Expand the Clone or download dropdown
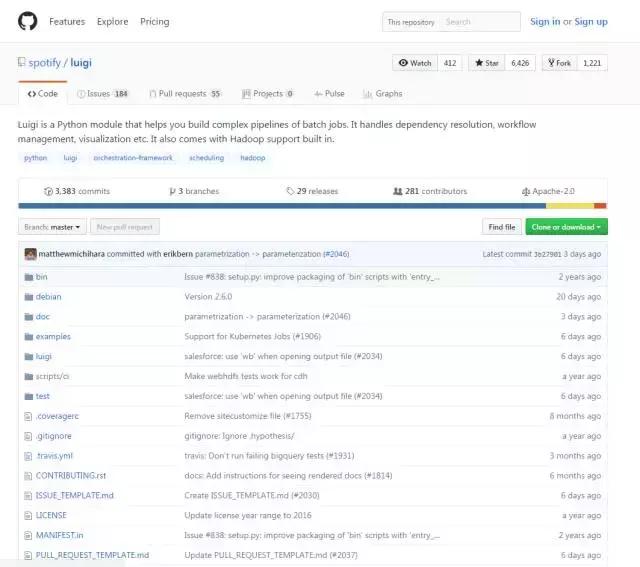 point(566,227)
